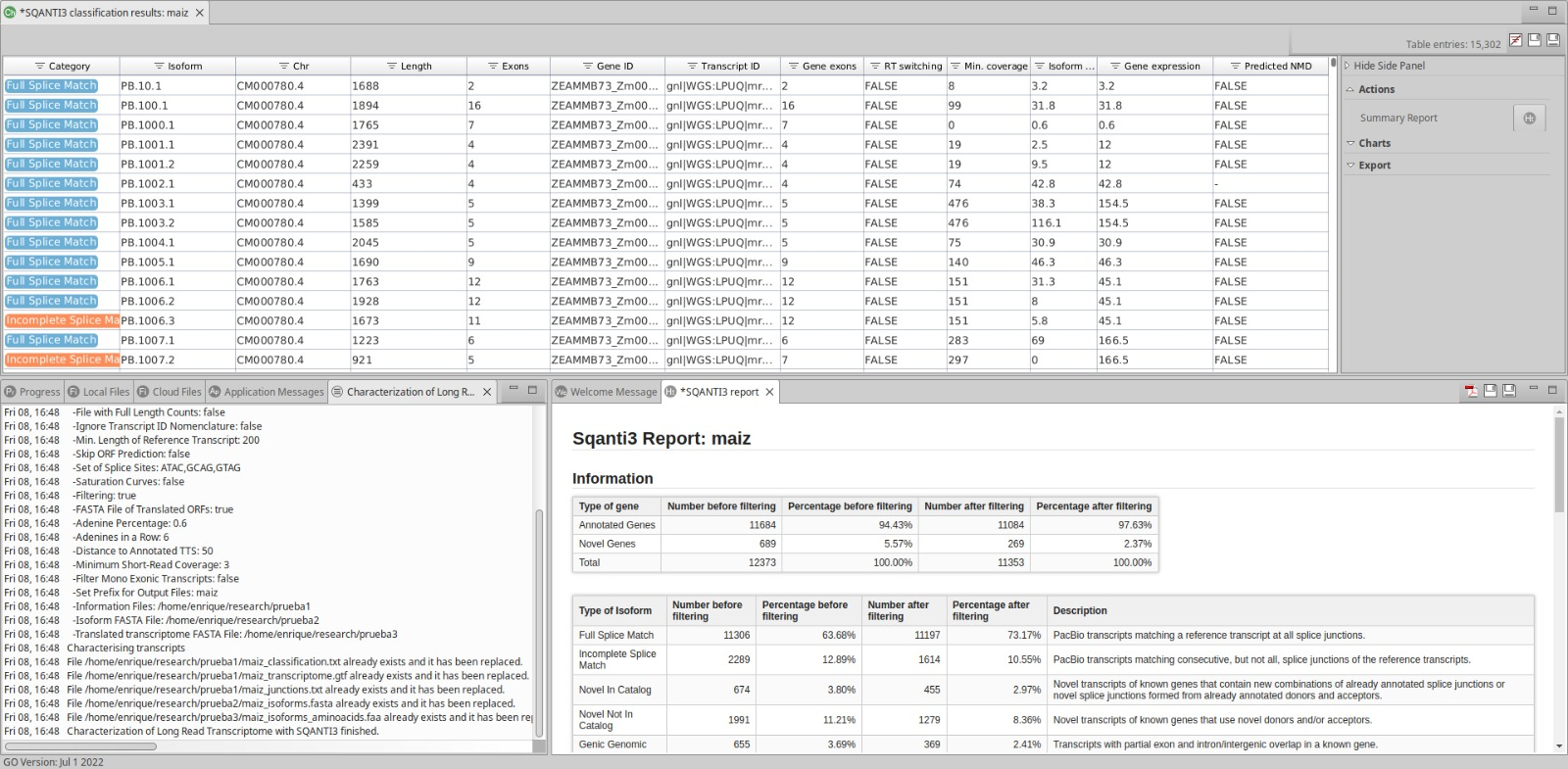Click the Transcript ID column filter icon
The width and height of the screenshot is (1568, 769).
pyautogui.click(x=692, y=66)
